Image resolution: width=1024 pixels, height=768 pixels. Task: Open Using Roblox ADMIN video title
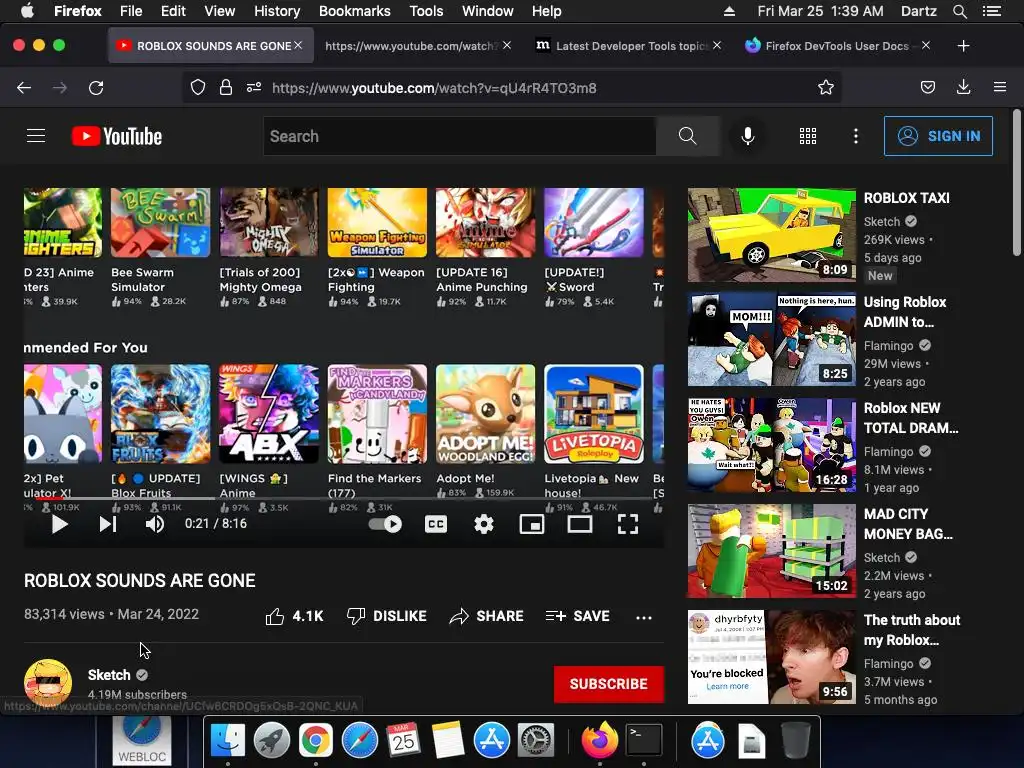[905, 312]
